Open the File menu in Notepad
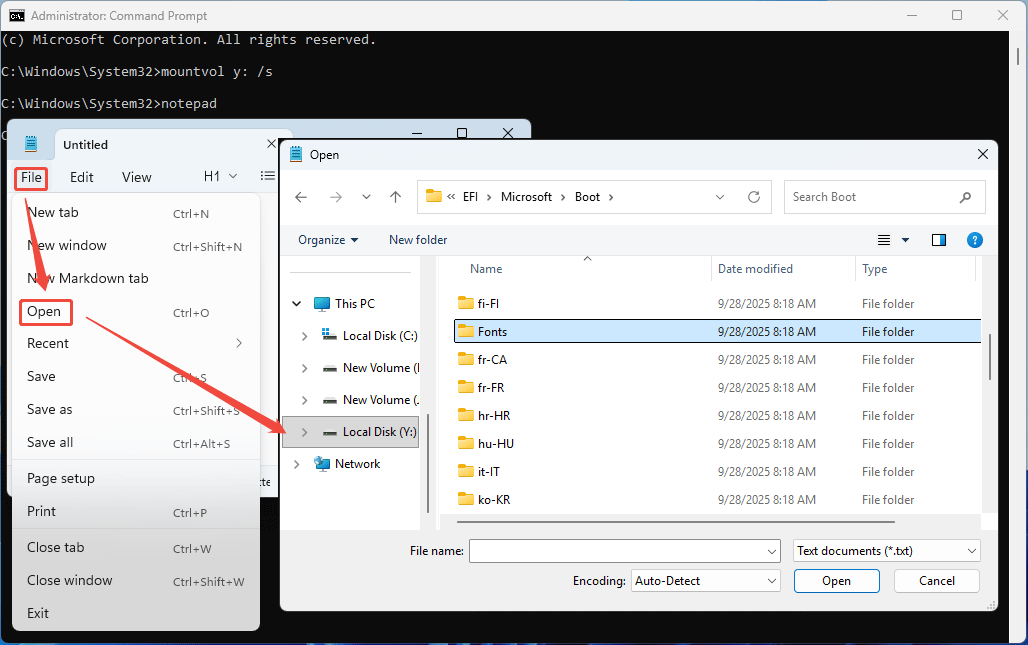 coord(30,177)
